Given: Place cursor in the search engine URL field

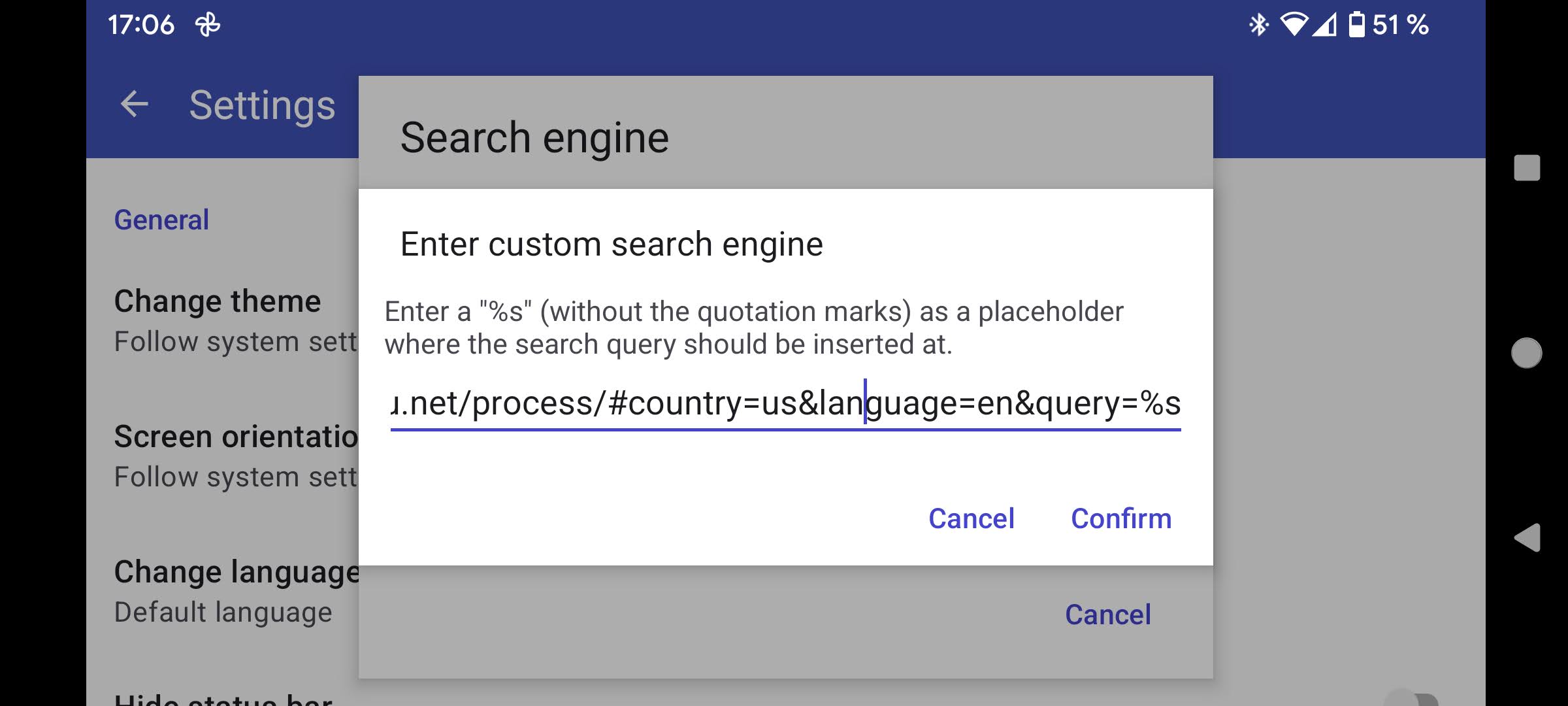Looking at the screenshot, I should (784, 403).
